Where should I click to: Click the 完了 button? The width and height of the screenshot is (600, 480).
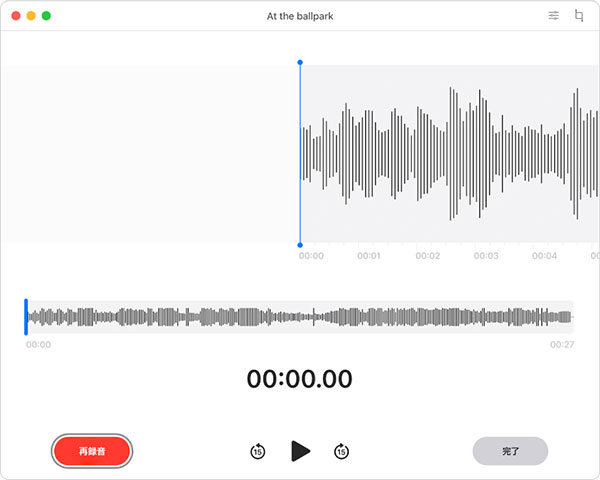(510, 451)
